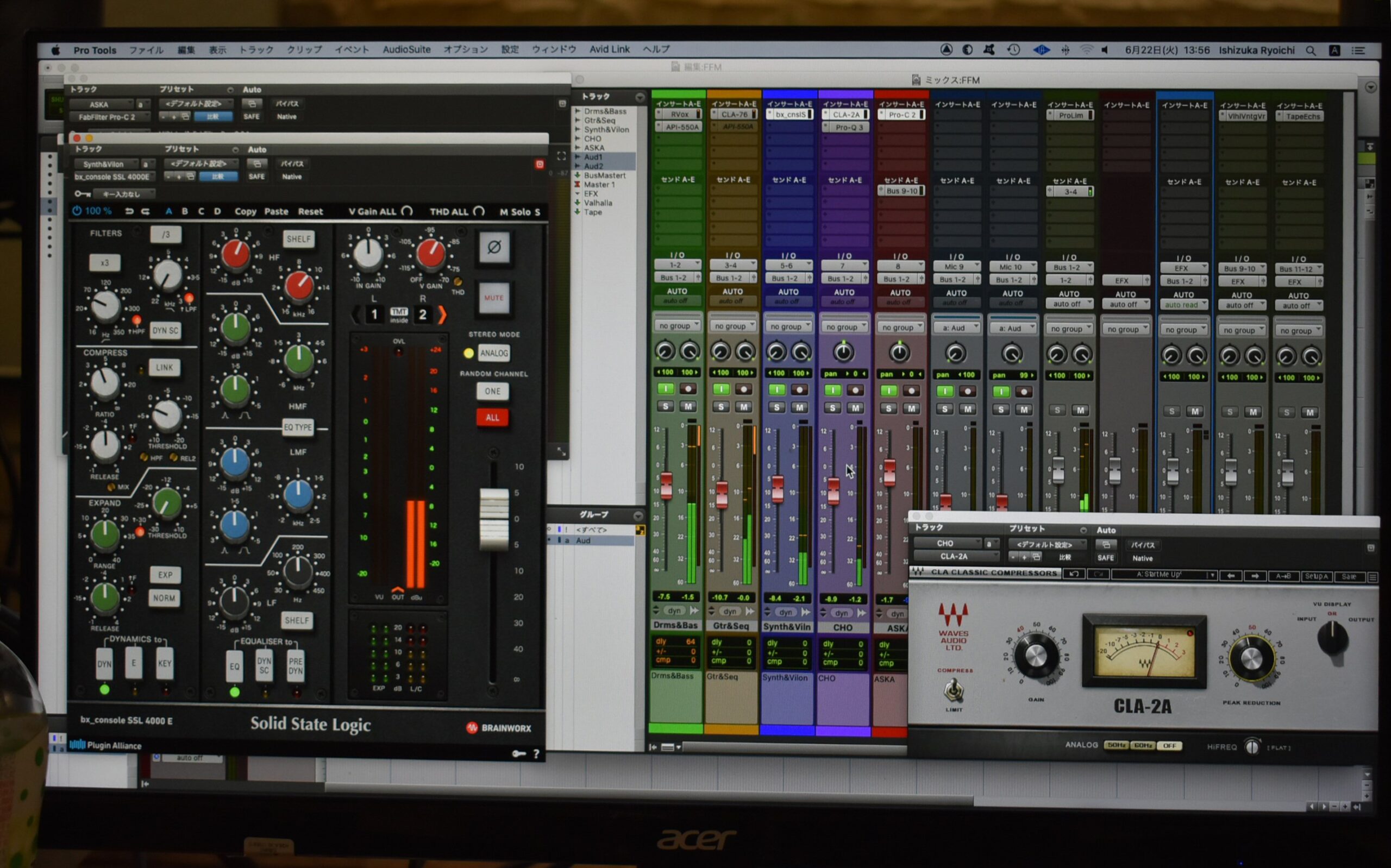
Task: Open the Mic 9 input selector
Action: pos(956,266)
